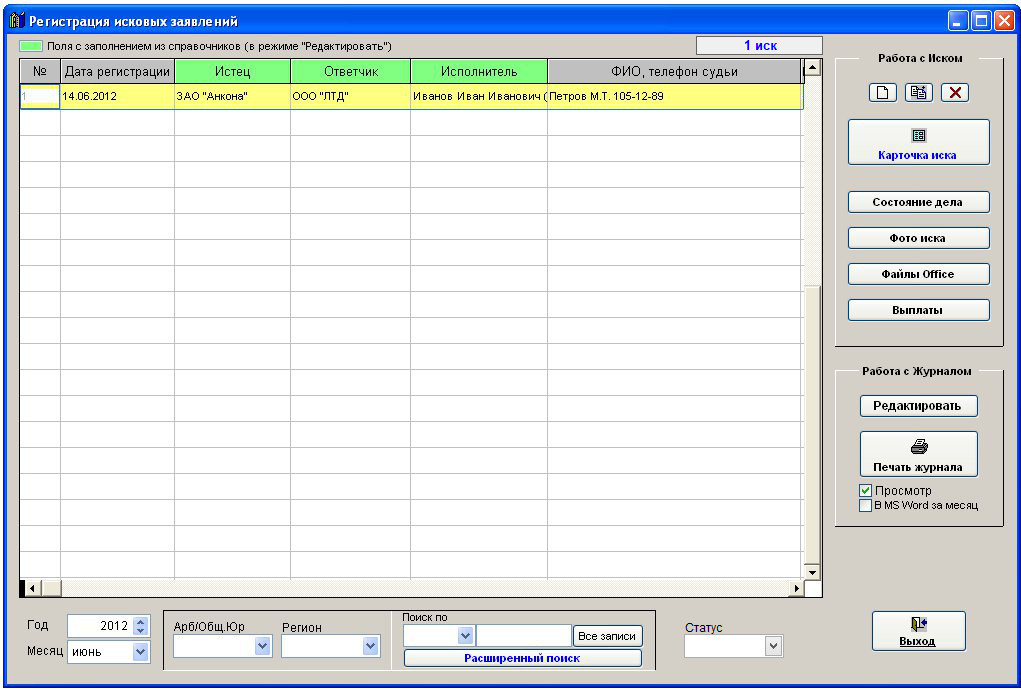Open Выплаты

coord(918,310)
